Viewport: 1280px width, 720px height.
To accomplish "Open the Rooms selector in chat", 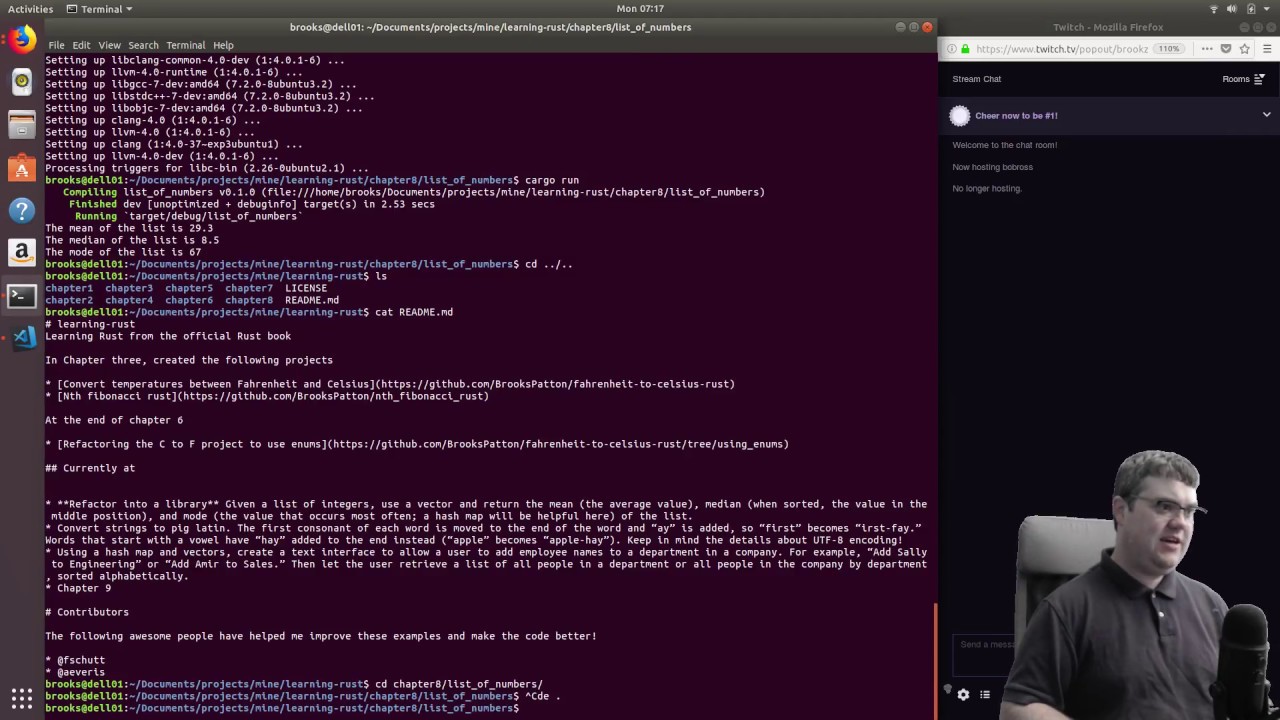I will point(1243,79).
